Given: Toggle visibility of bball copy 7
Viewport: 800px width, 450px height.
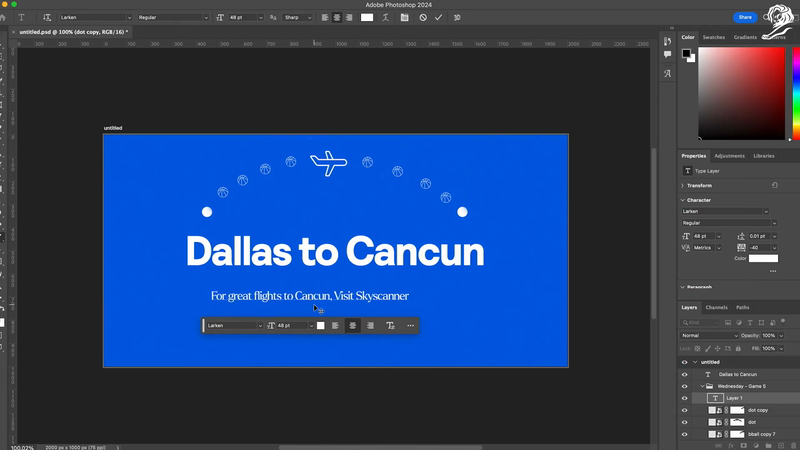Looking at the screenshot, I should point(685,434).
